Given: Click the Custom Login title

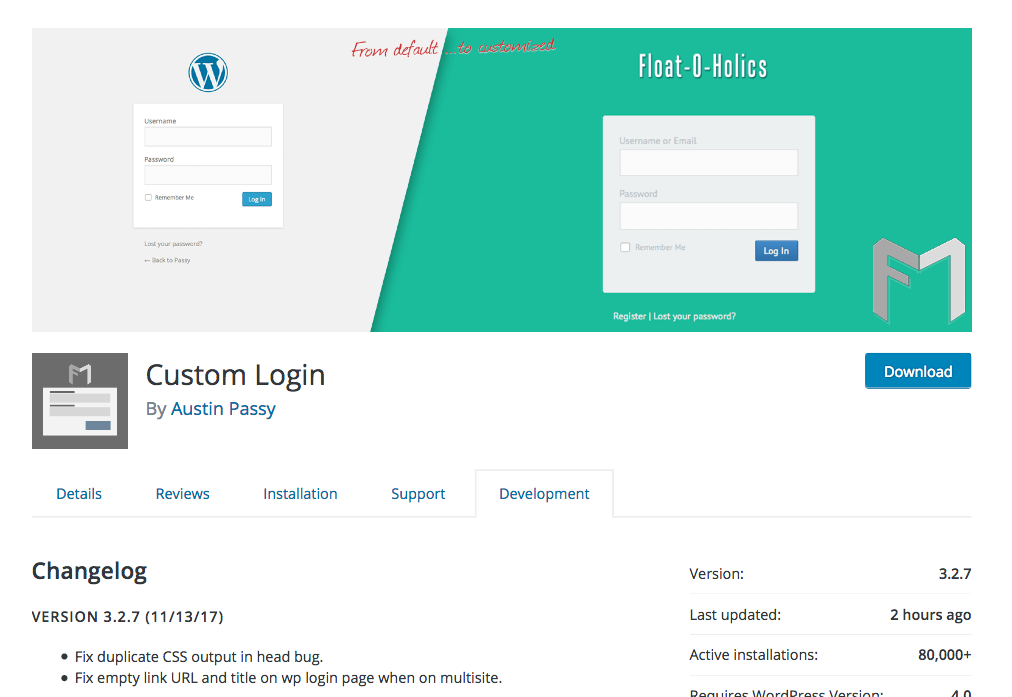Looking at the screenshot, I should coord(236,375).
